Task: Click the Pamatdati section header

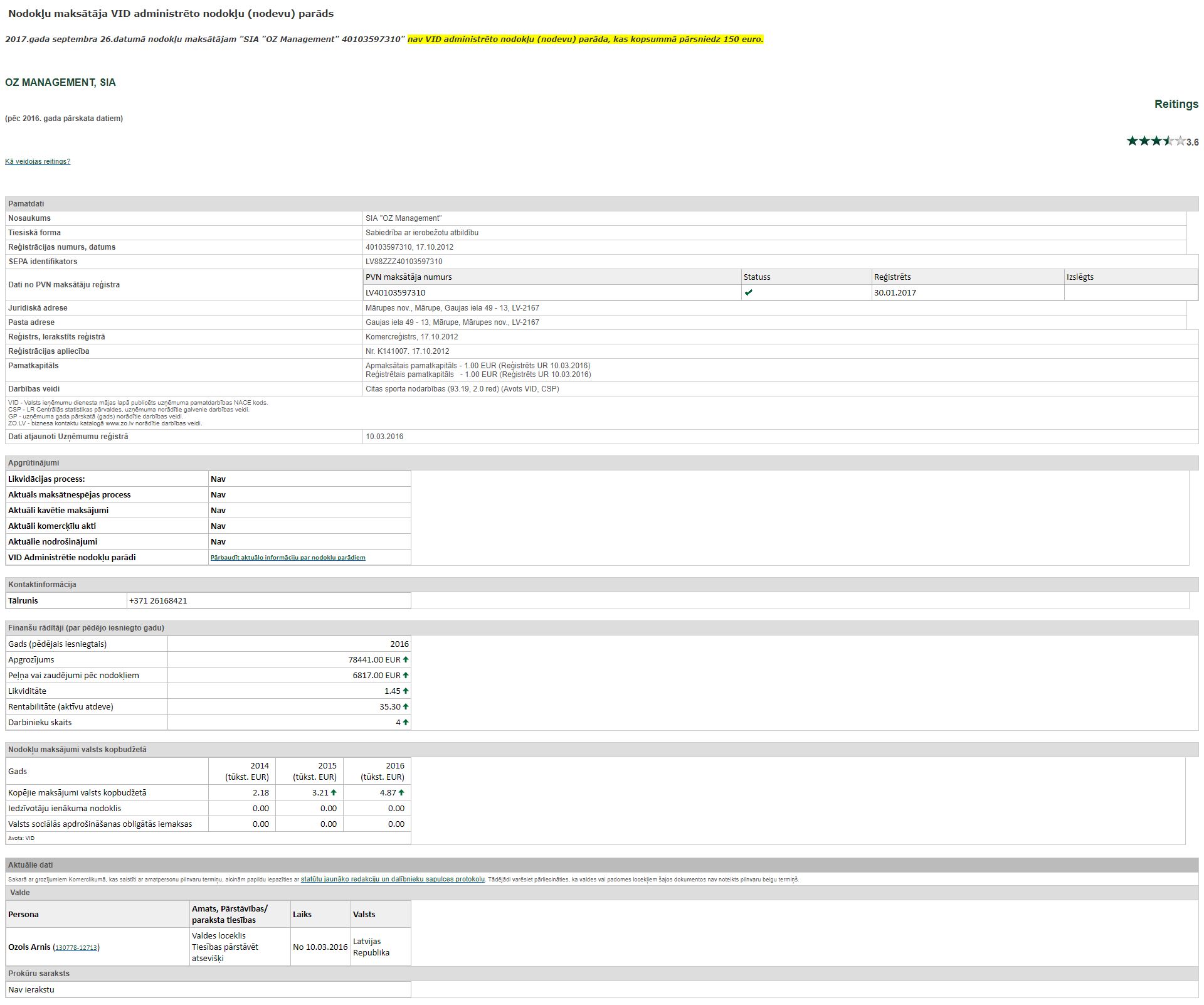Action: [x=26, y=204]
